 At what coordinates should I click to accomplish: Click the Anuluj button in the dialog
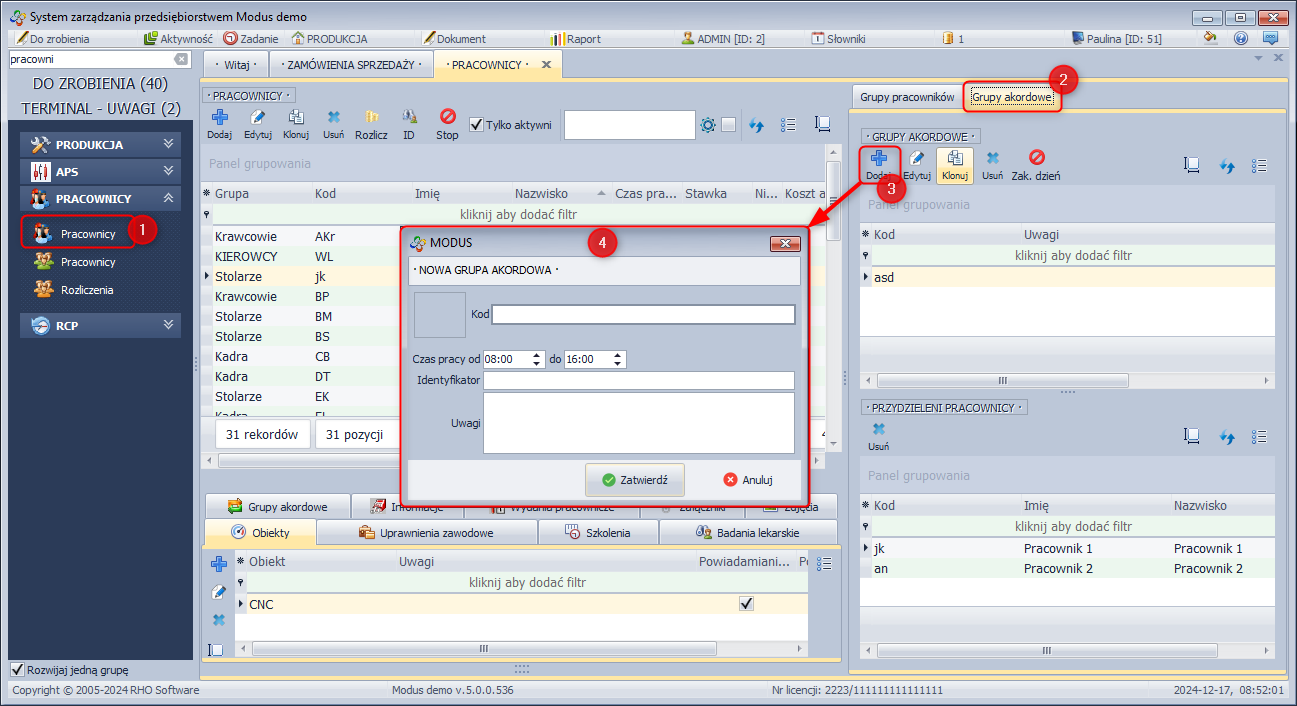(748, 480)
